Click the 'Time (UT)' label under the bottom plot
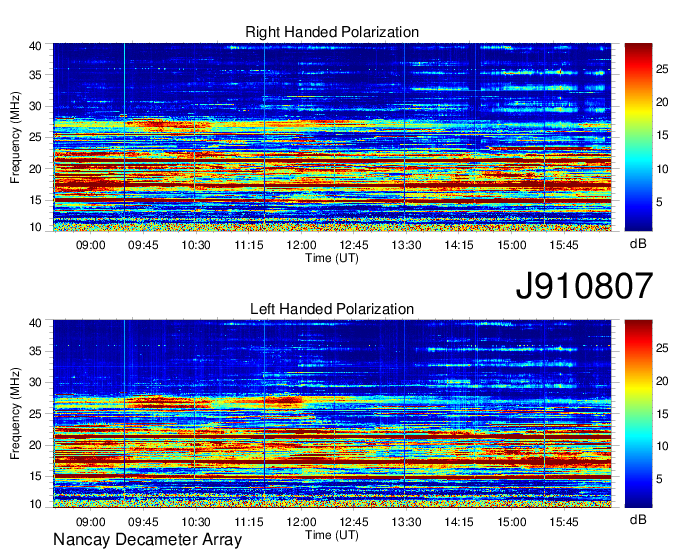680x552 pixels. [x=332, y=535]
